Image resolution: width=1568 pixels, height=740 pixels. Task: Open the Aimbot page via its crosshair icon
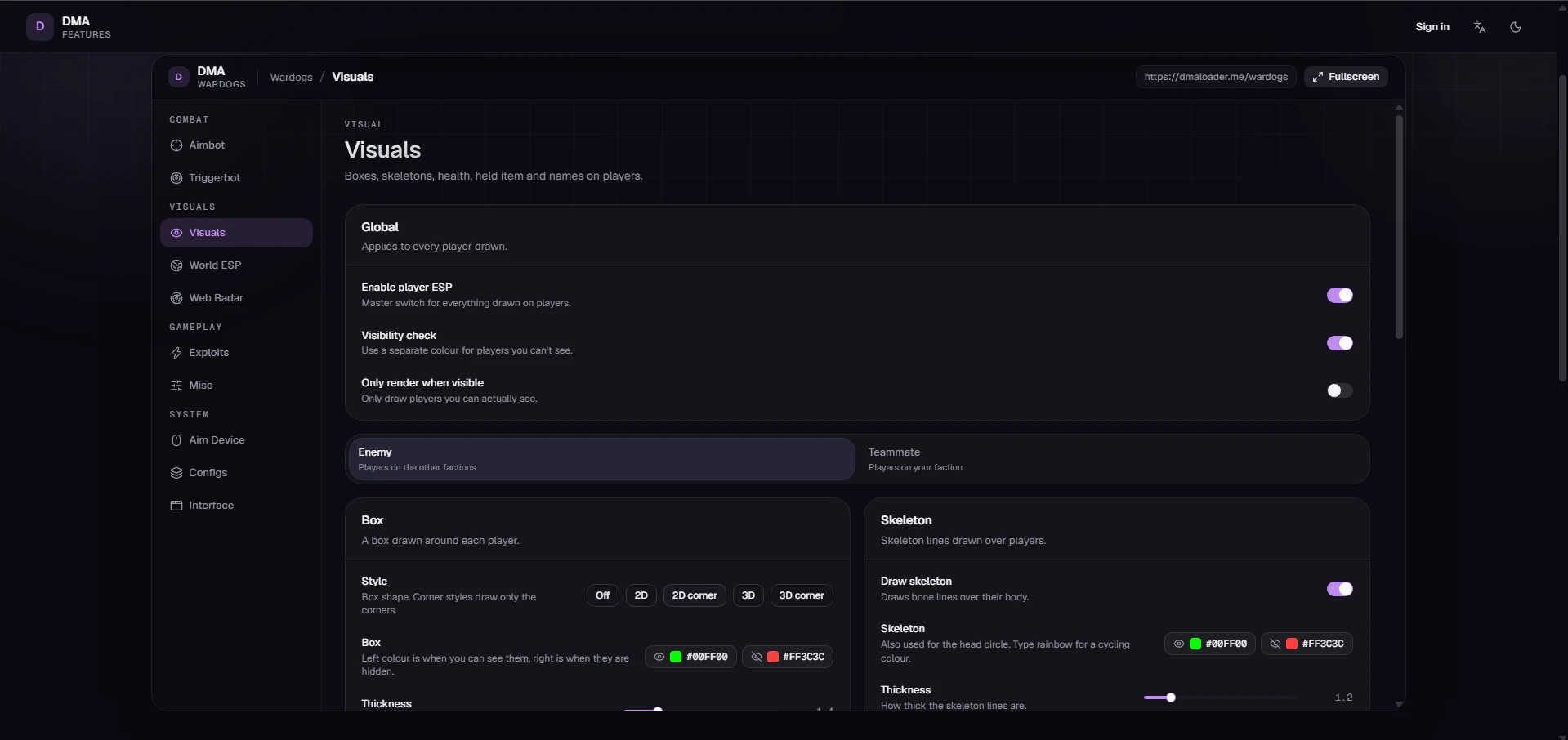pos(176,145)
